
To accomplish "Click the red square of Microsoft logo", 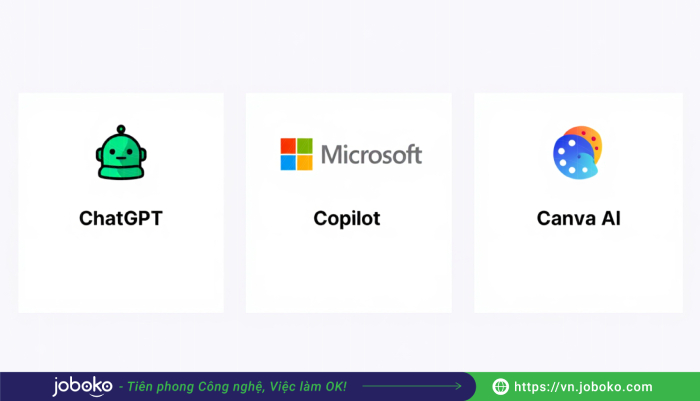I will (x=288, y=146).
